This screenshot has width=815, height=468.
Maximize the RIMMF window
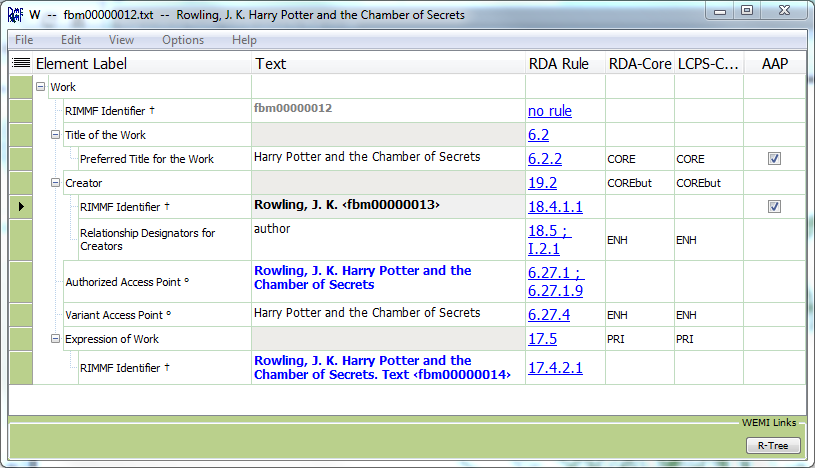pyautogui.click(x=747, y=10)
